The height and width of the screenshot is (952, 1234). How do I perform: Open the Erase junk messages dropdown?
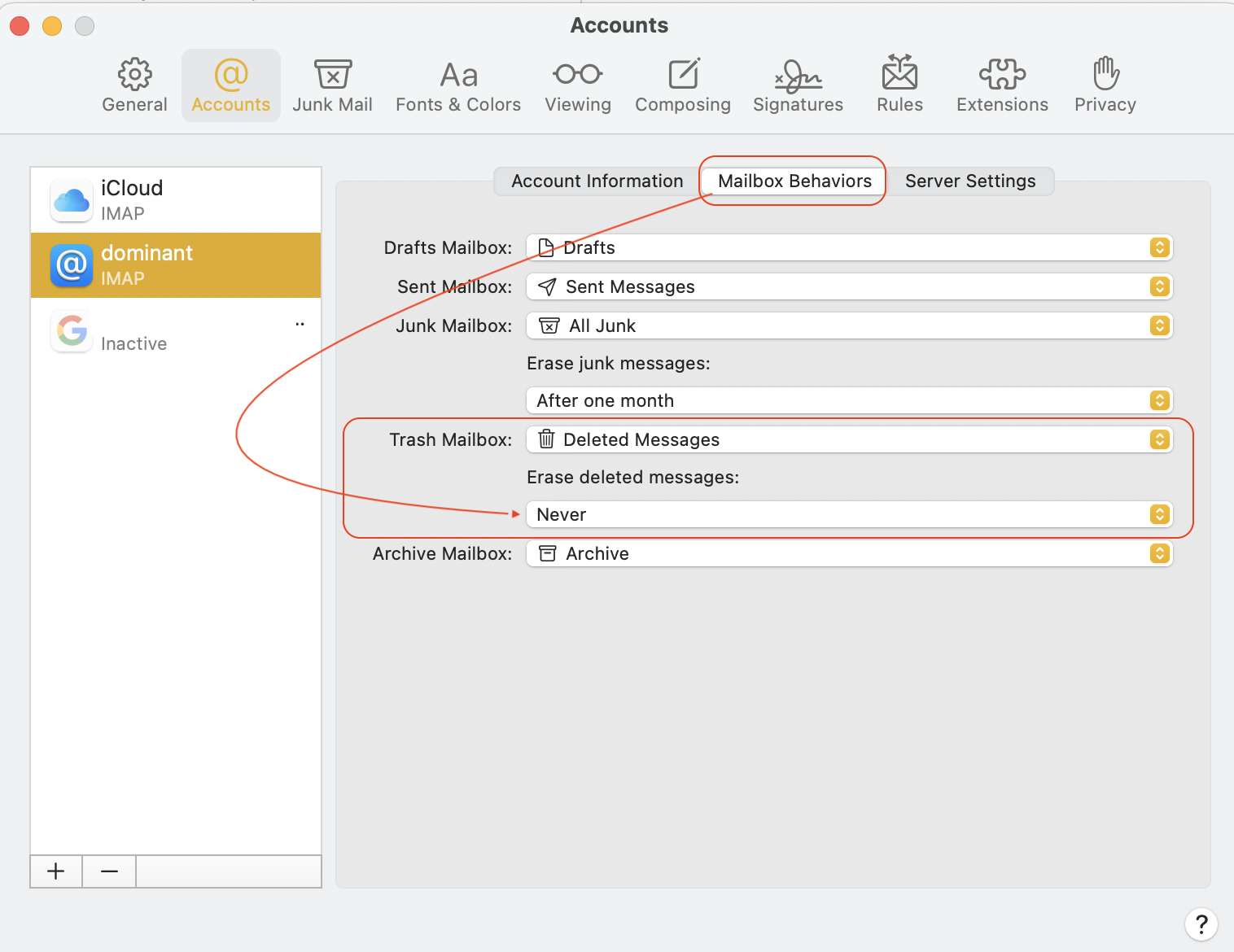849,400
